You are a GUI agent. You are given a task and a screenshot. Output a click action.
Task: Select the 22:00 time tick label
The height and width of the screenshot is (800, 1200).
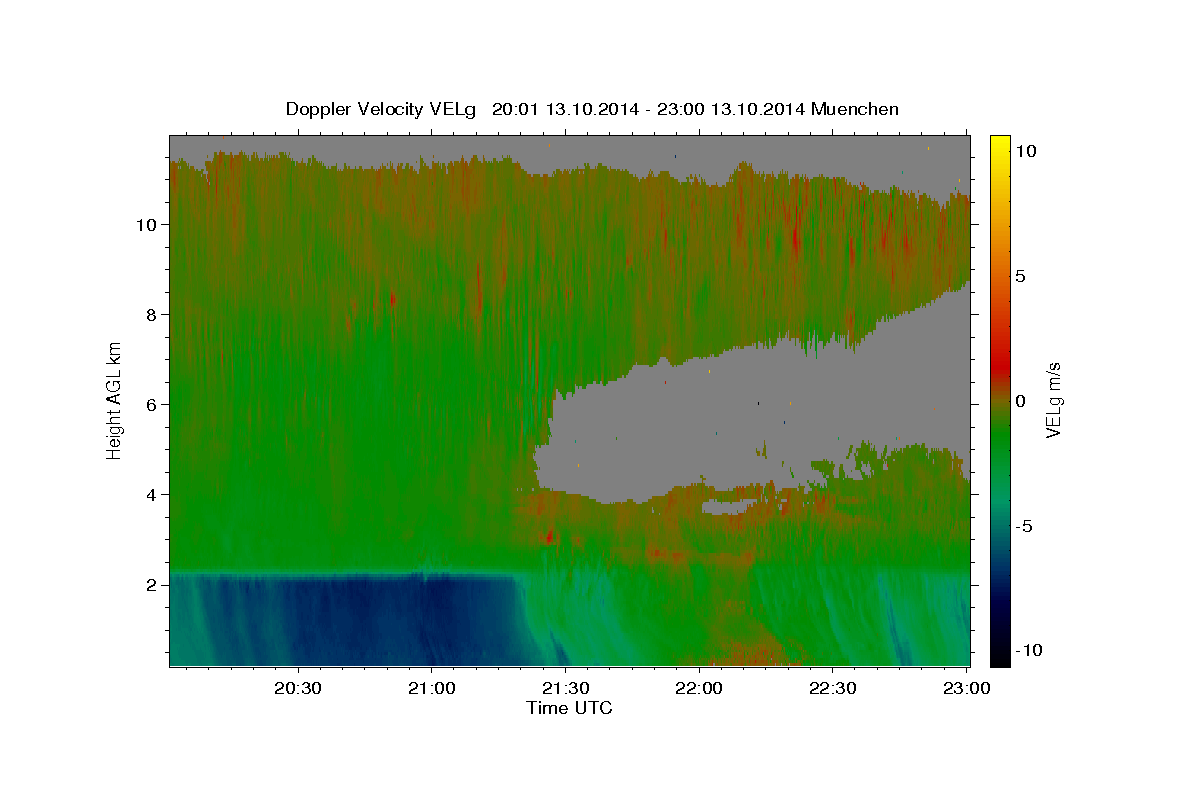[699, 688]
